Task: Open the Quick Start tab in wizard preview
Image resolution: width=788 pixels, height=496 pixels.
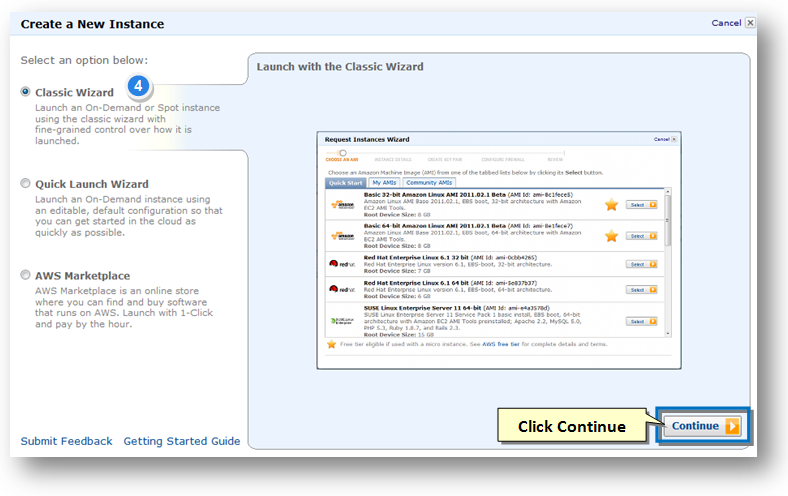Action: pyautogui.click(x=346, y=183)
